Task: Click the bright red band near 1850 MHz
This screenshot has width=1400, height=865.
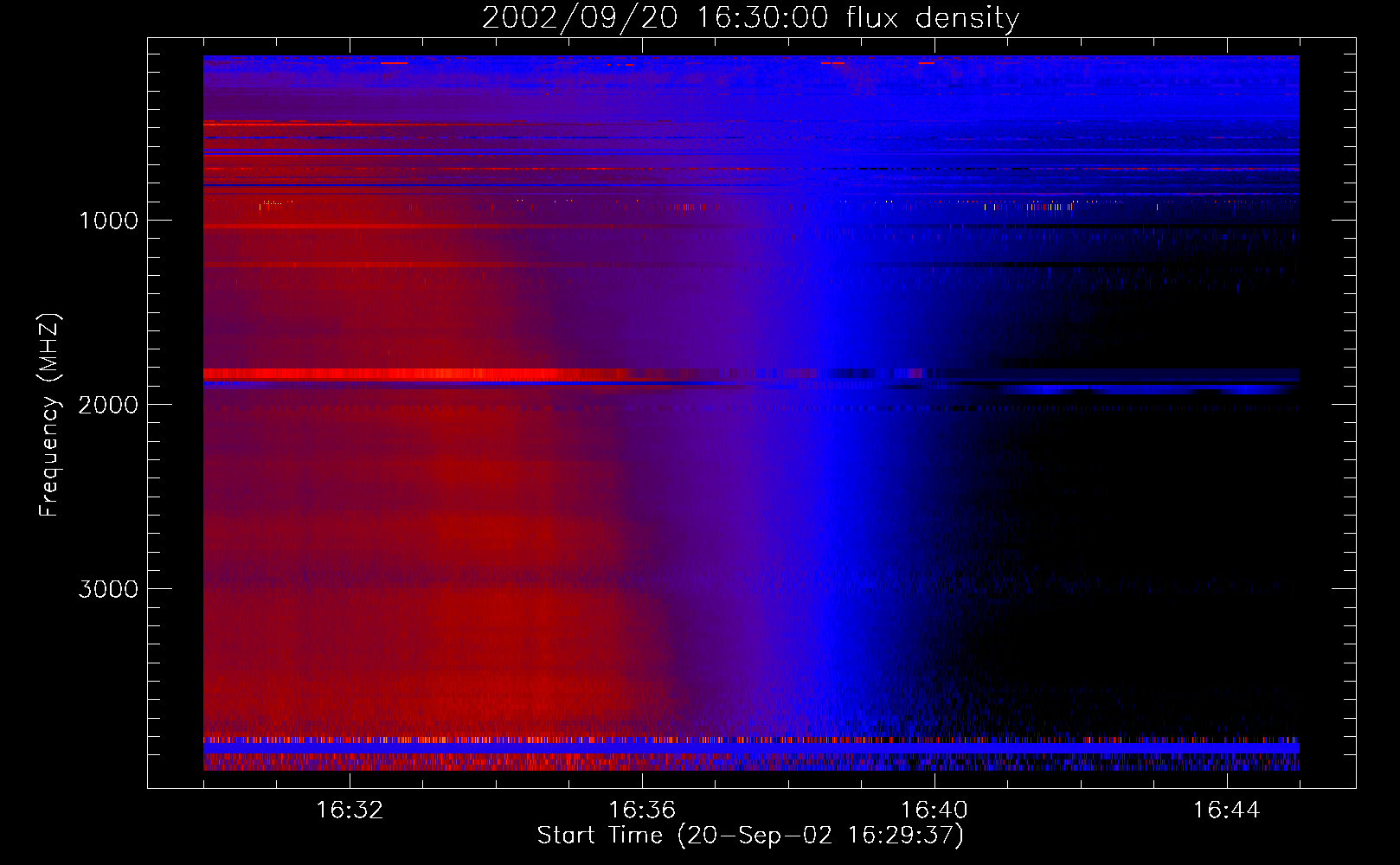Action: click(x=415, y=374)
